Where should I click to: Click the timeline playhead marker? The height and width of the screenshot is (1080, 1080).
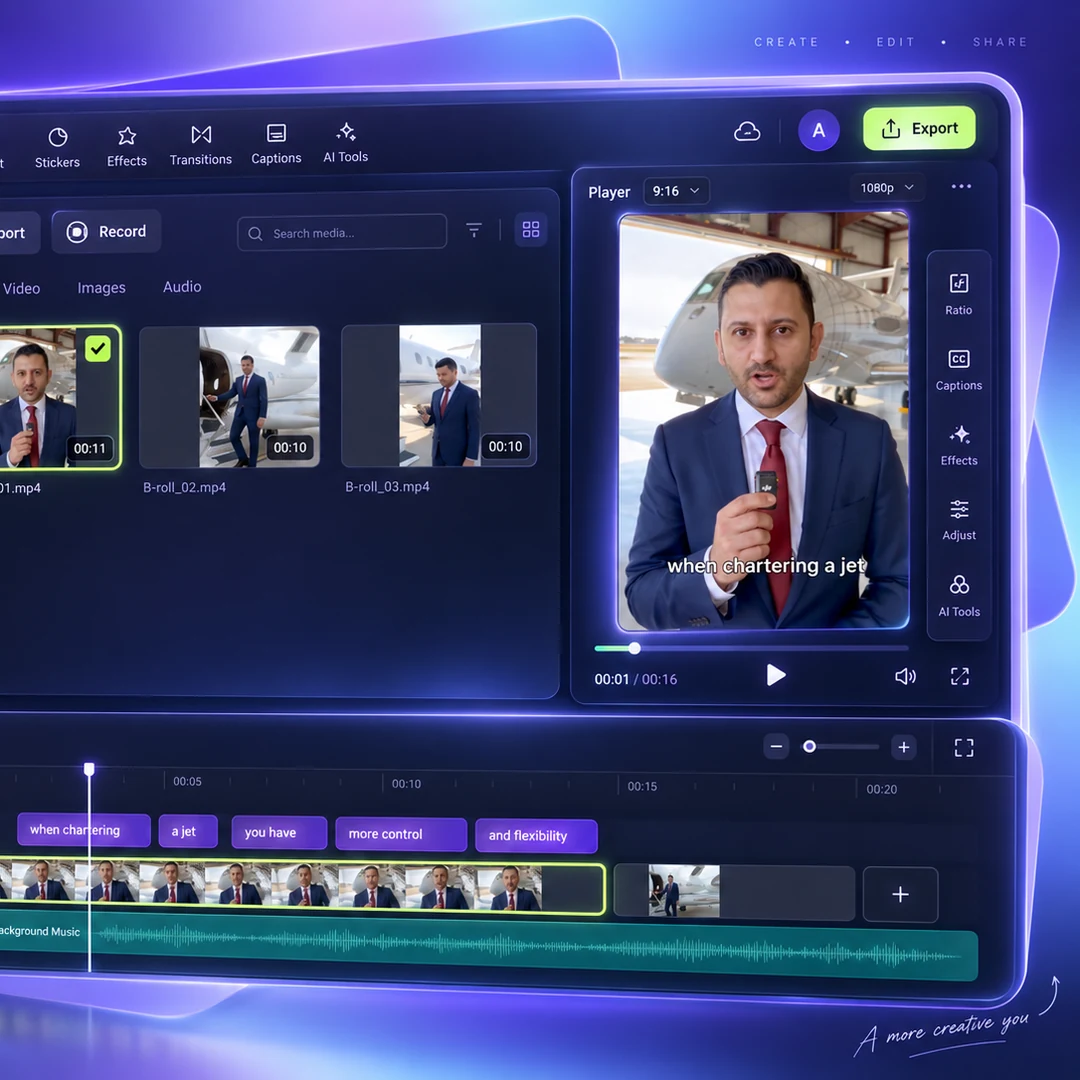coord(89,769)
